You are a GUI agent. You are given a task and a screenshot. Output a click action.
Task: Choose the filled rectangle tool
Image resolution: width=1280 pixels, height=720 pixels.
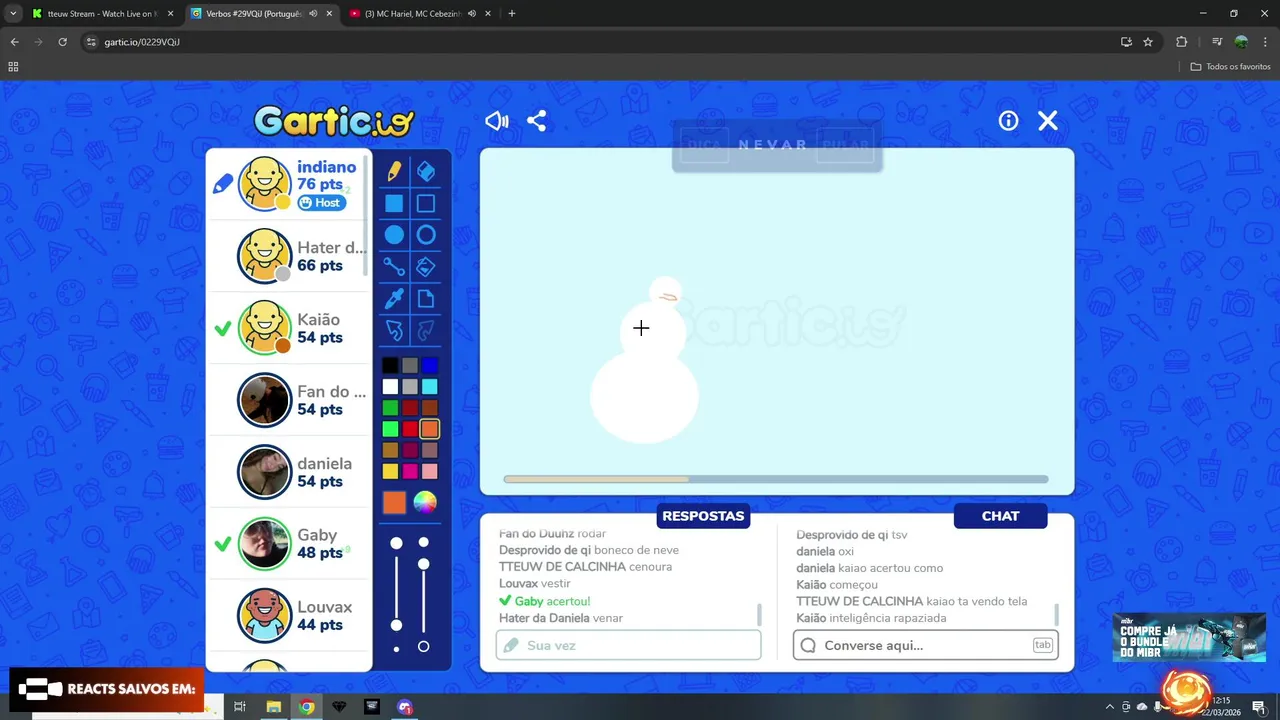[x=394, y=203]
